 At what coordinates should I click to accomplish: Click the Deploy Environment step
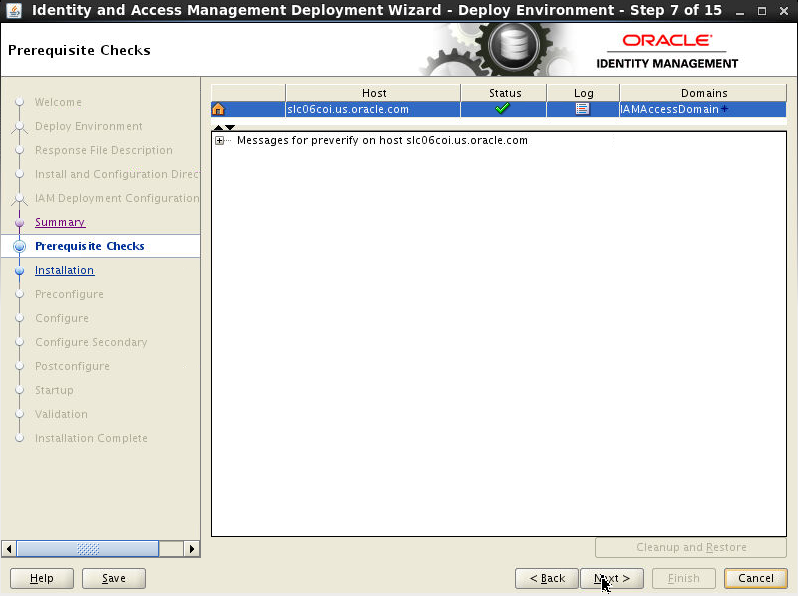(x=89, y=126)
